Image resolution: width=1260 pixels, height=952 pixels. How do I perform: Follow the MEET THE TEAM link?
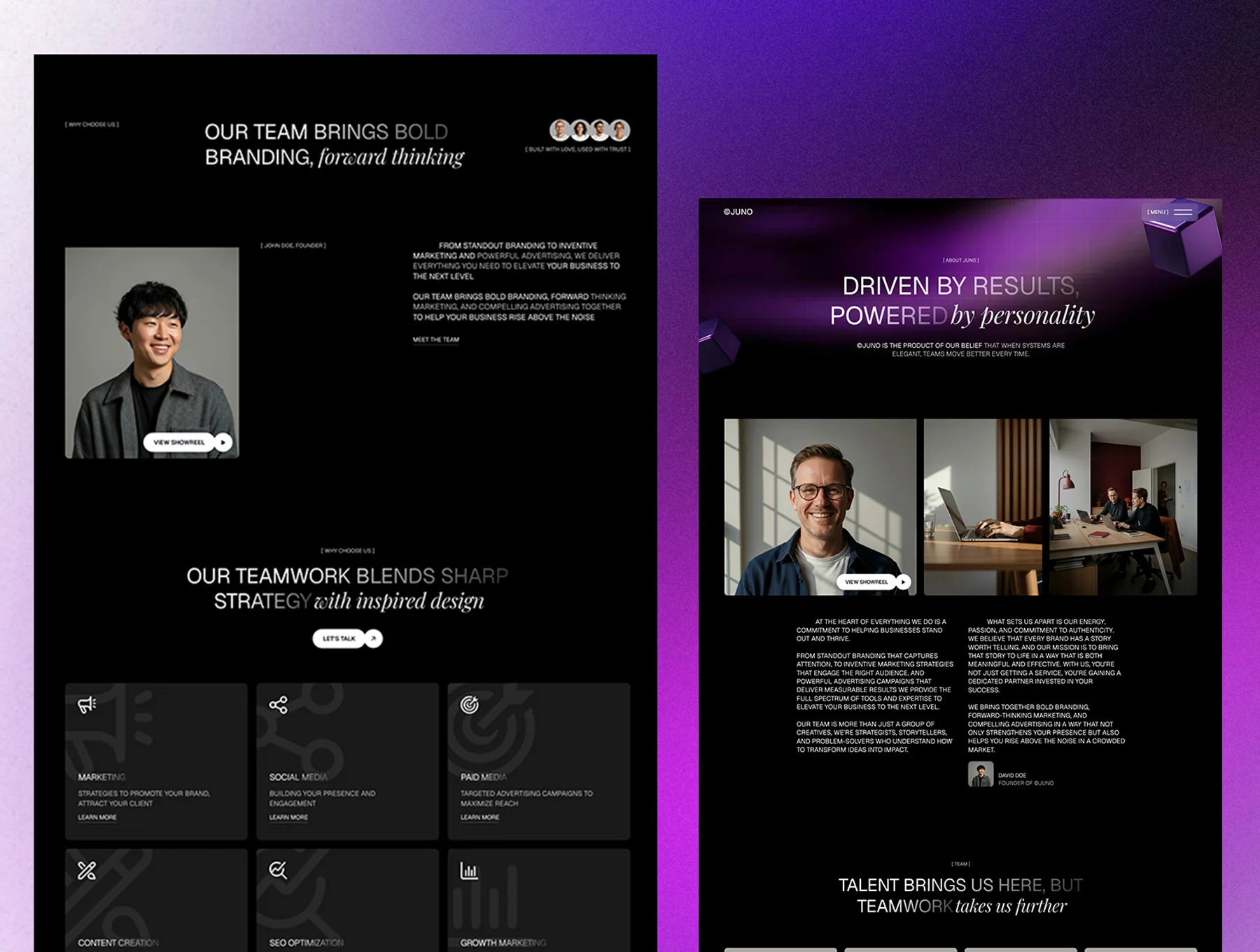(435, 338)
